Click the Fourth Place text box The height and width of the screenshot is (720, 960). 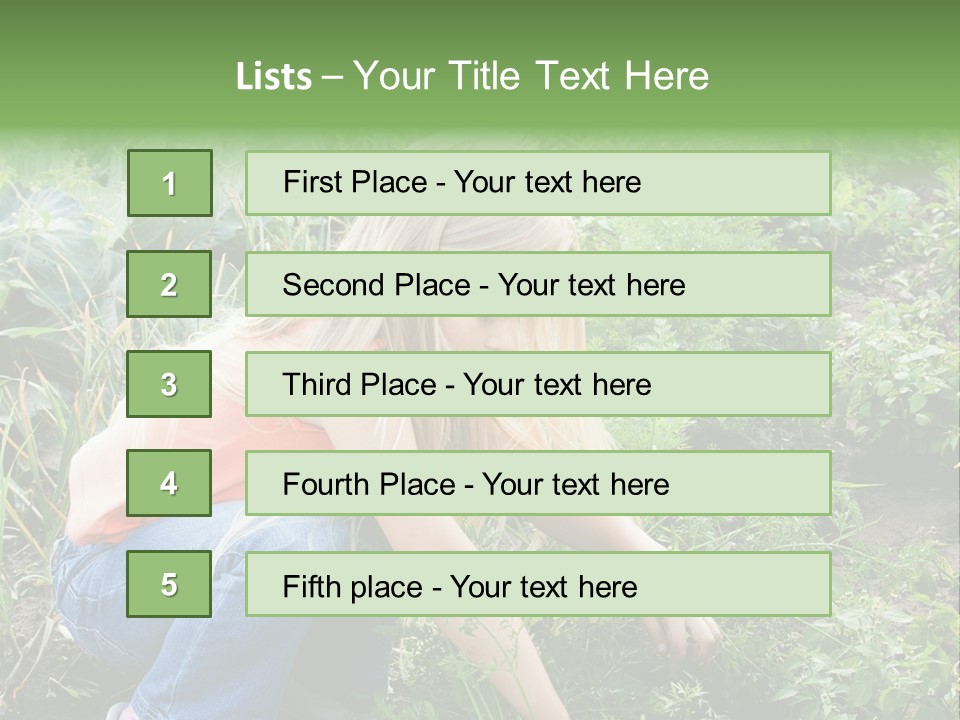538,483
